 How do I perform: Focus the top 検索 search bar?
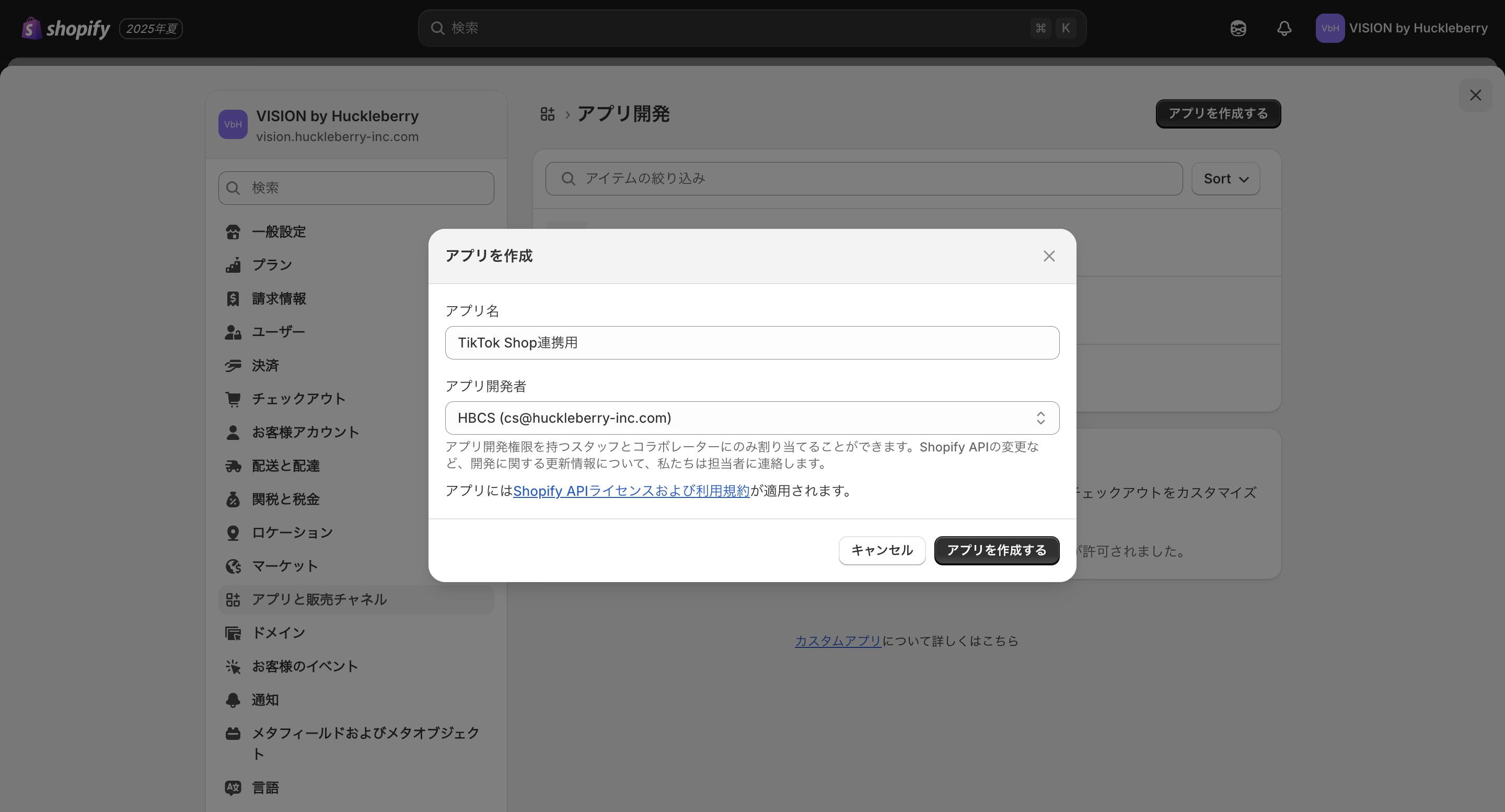(752, 28)
